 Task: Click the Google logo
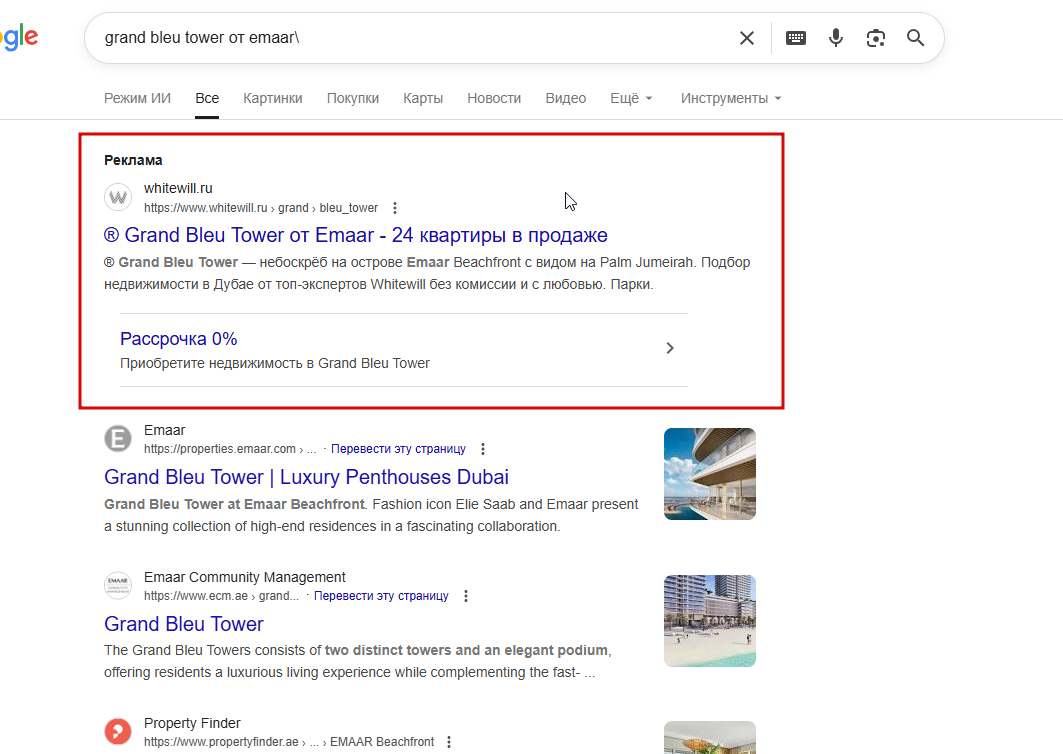[19, 37]
